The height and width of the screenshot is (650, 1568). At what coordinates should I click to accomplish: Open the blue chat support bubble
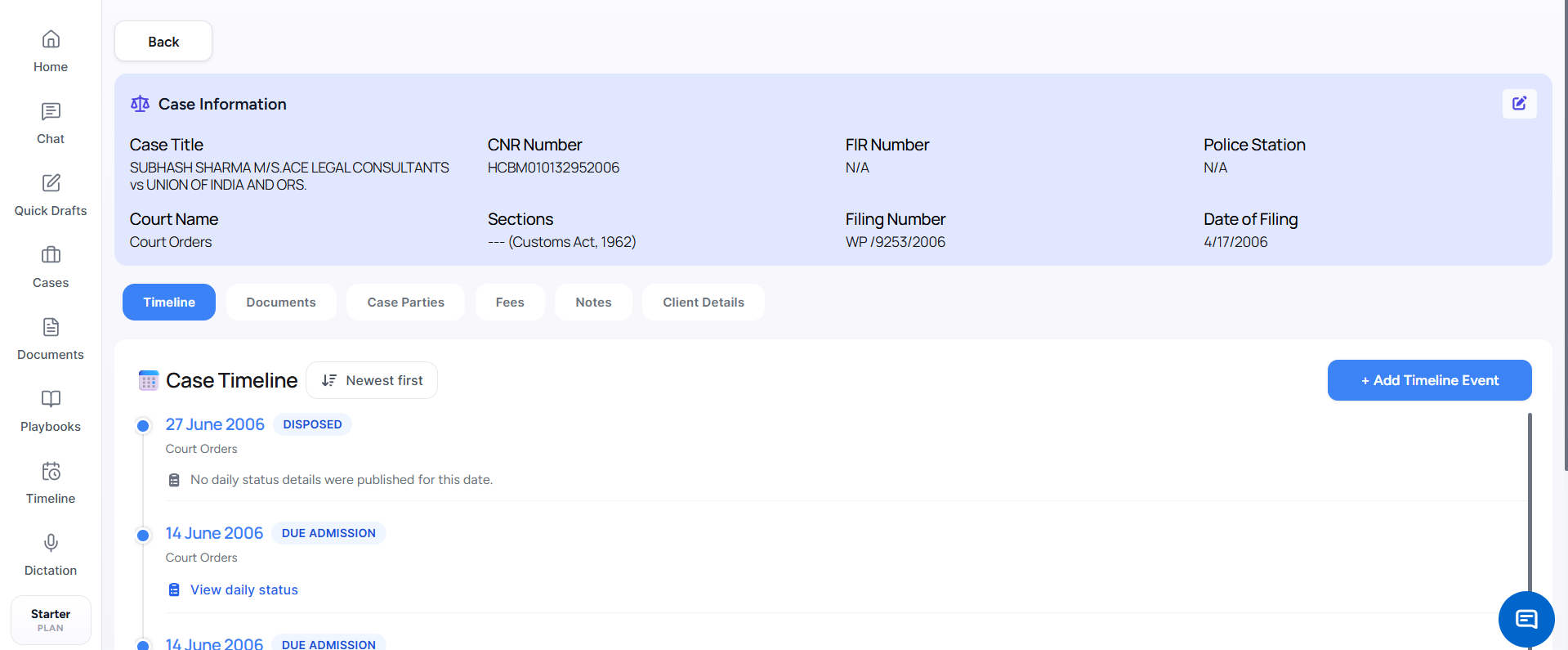tap(1526, 619)
